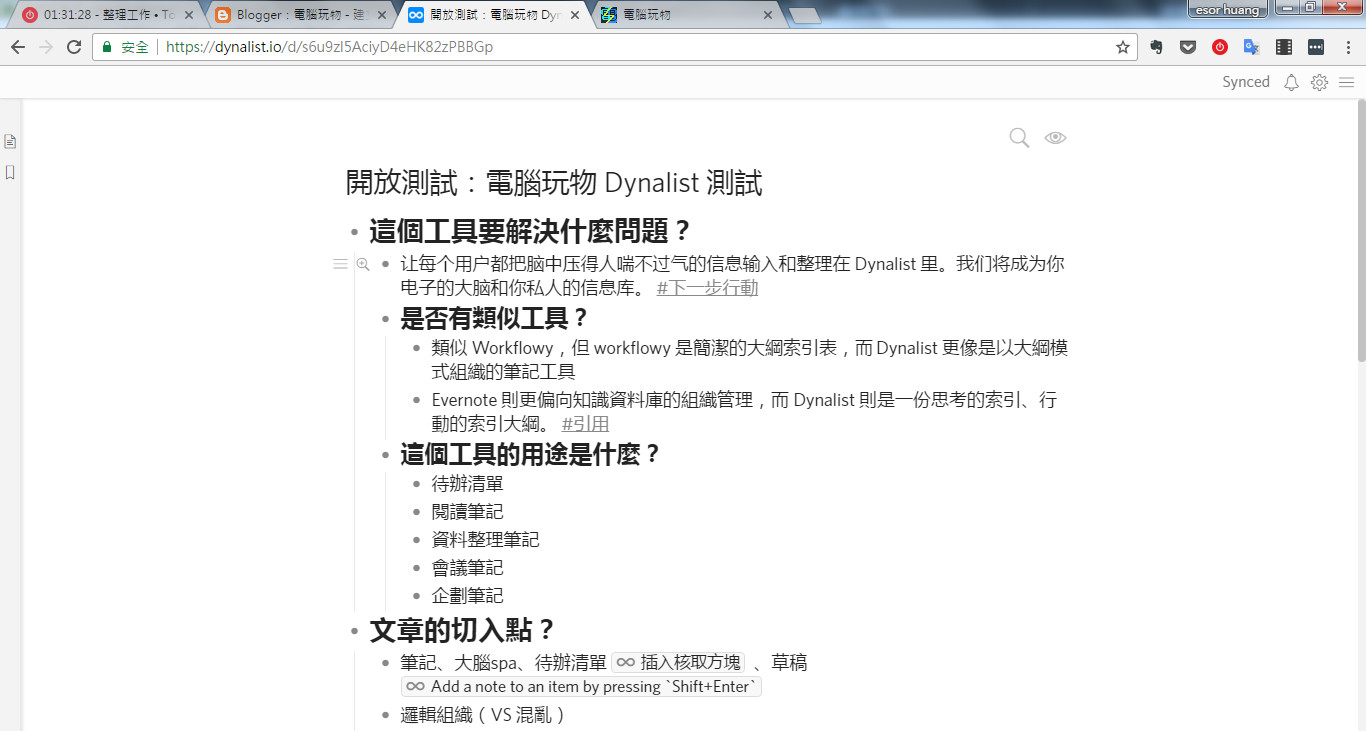Screen dimensions: 1366x731
Task: Click the film strip extension icon
Action: [x=1284, y=47]
